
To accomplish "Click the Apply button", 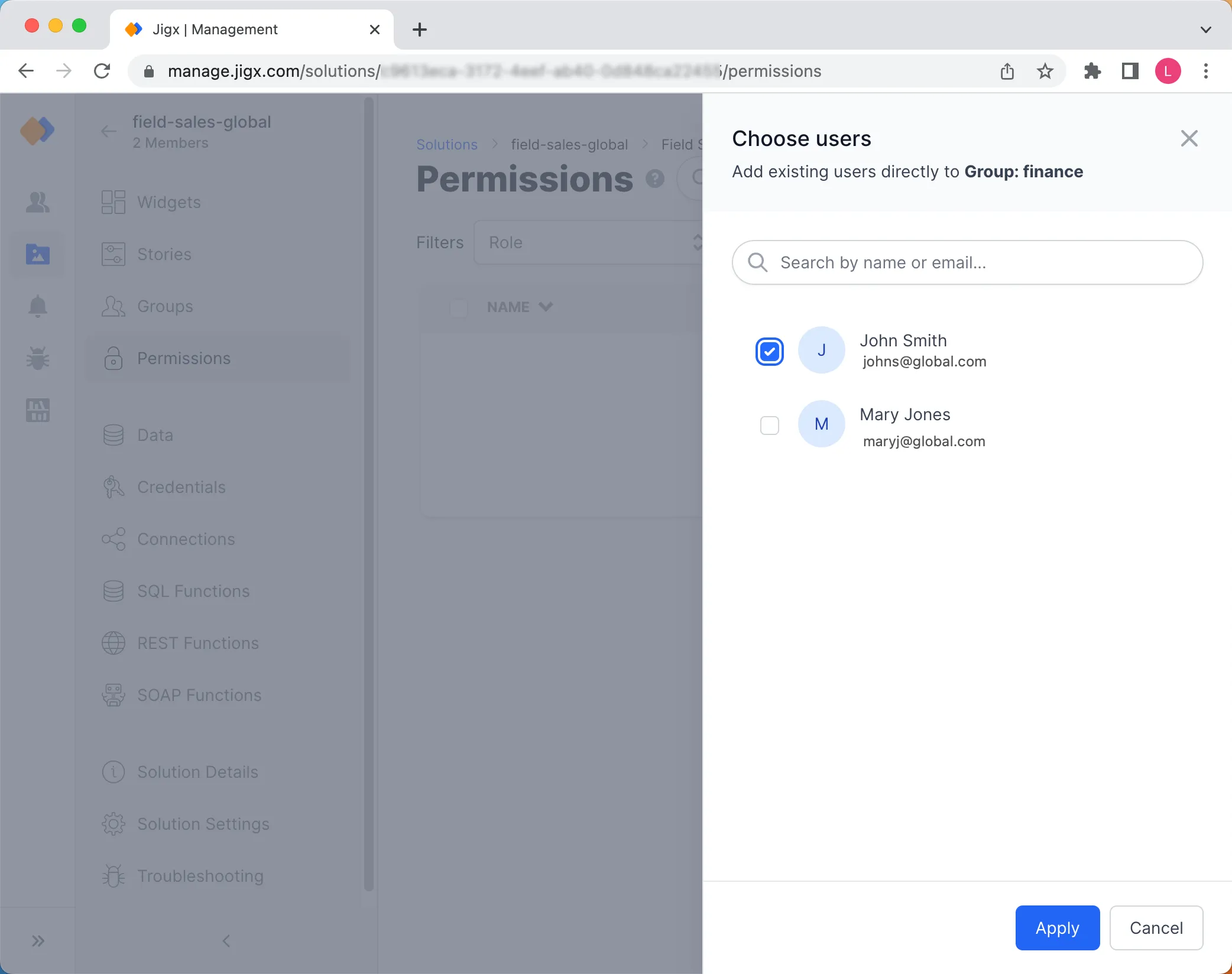I will (1057, 928).
